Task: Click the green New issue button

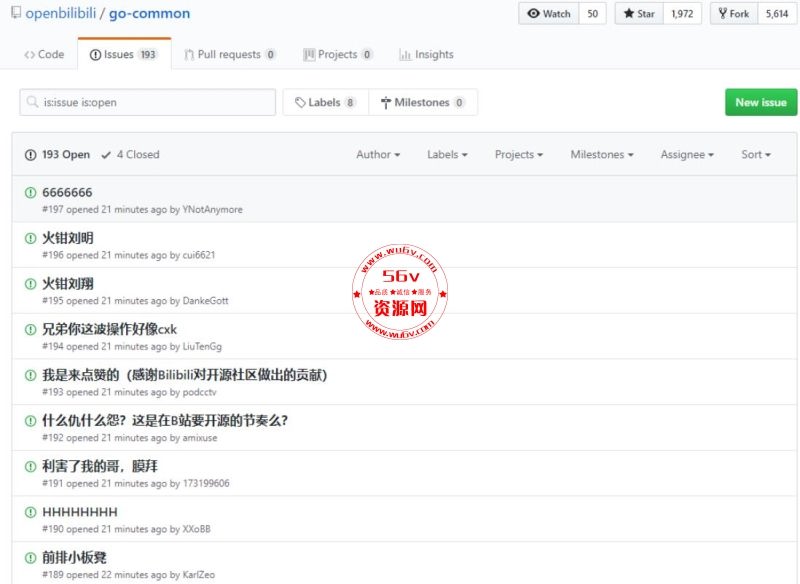Action: click(x=760, y=102)
